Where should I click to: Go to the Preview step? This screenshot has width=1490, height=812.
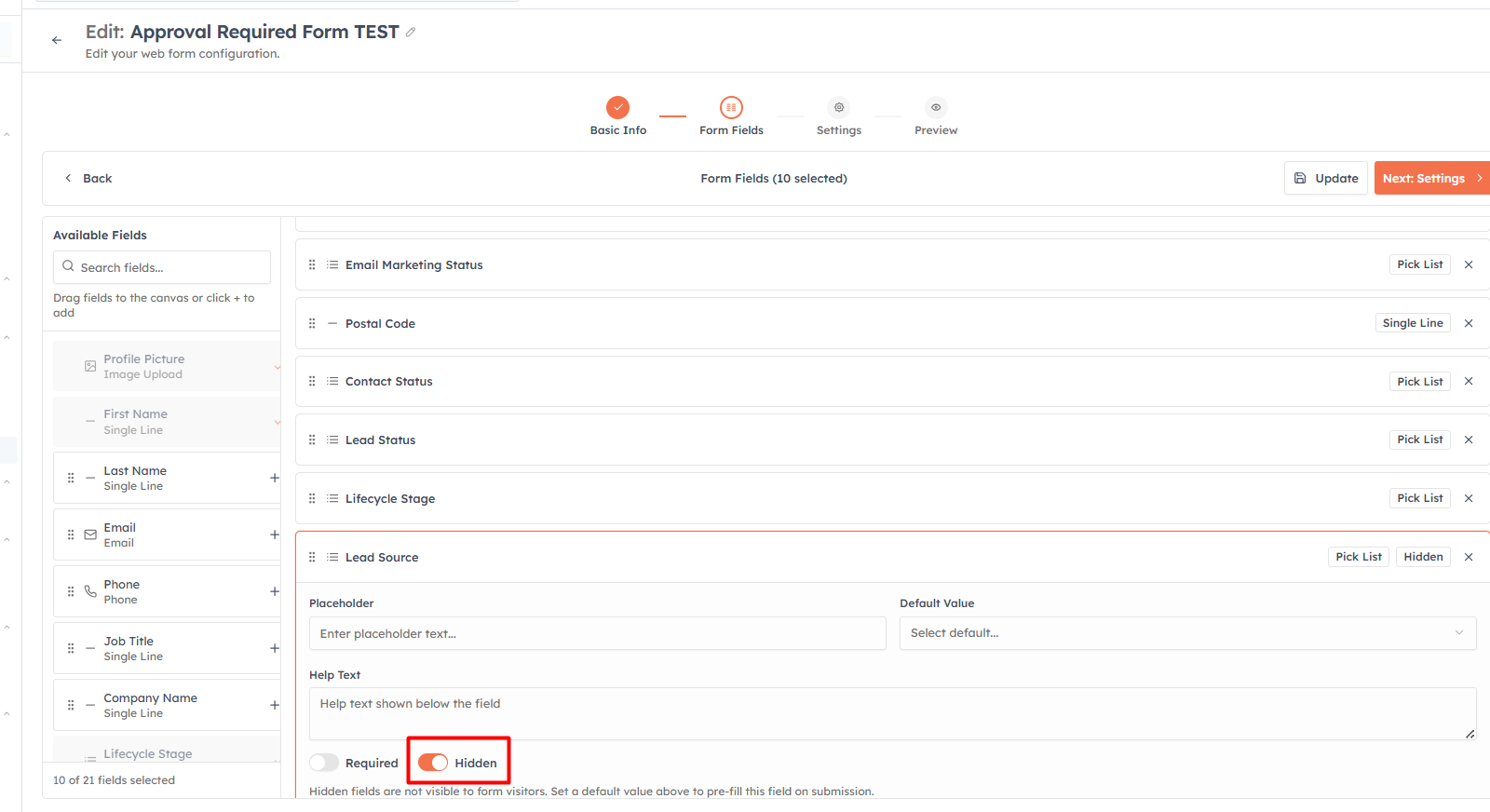936,116
